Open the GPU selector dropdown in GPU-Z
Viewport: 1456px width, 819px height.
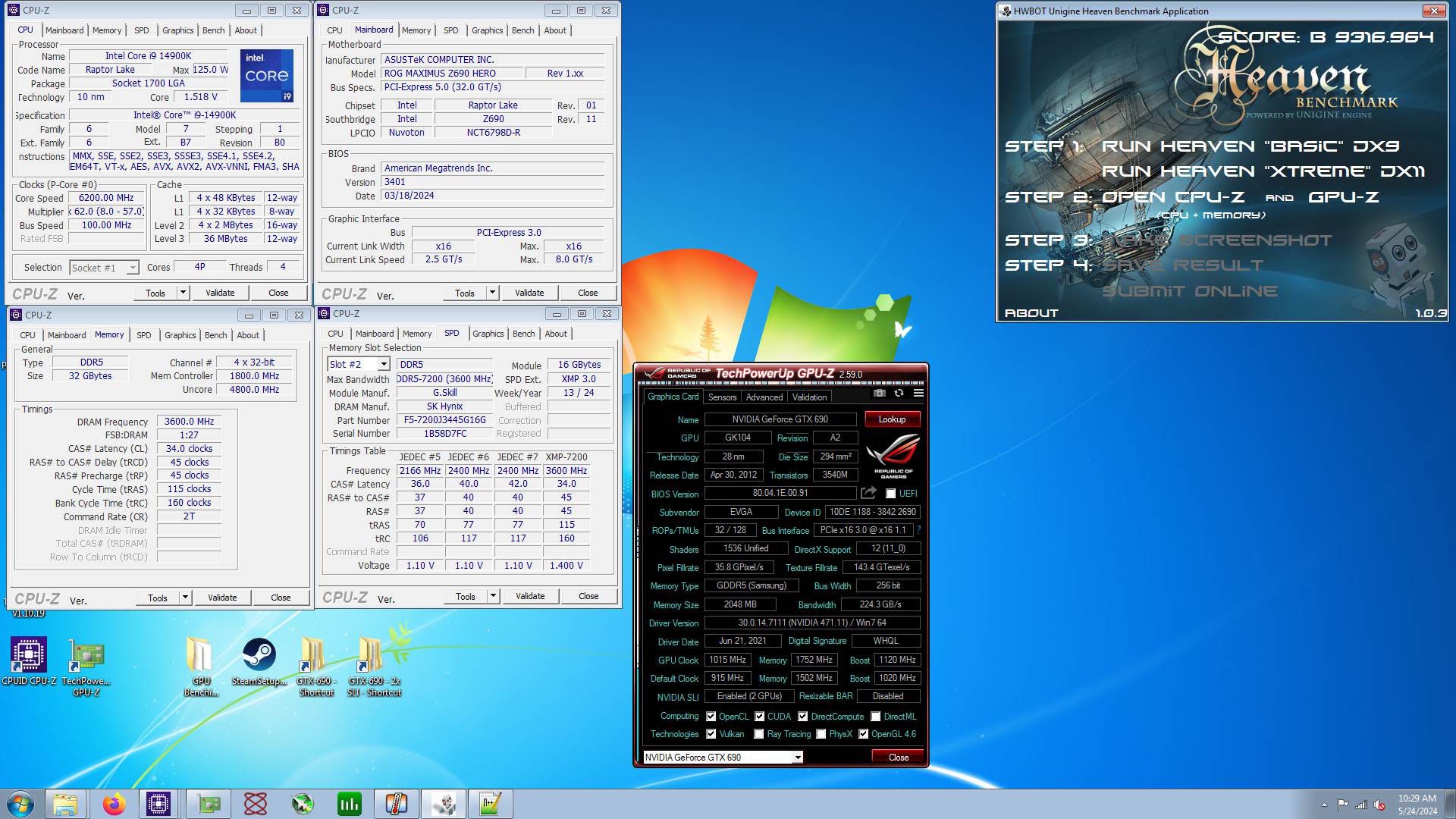pos(723,757)
